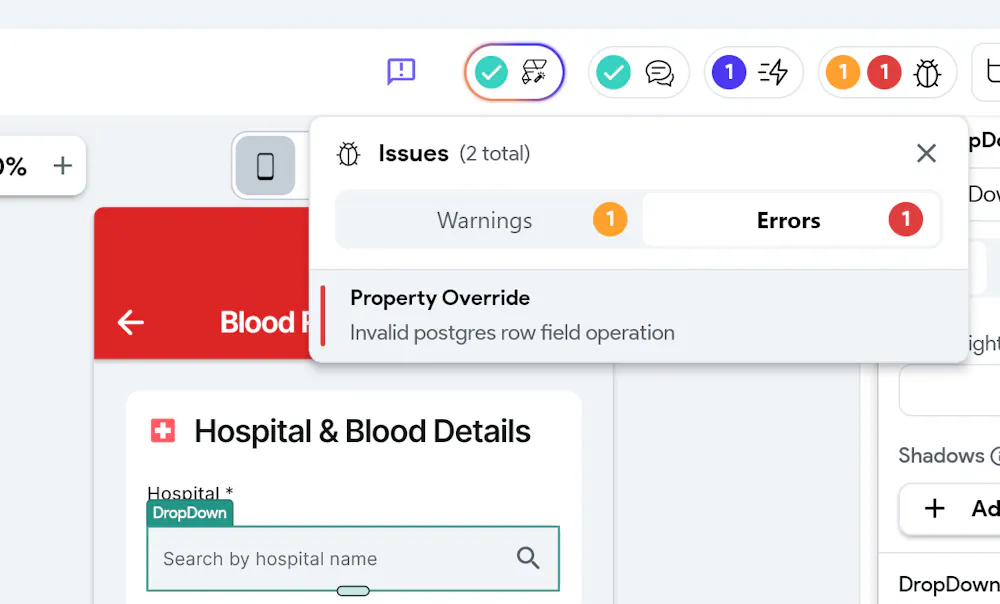Open the AI theme wand icon button

point(534,72)
